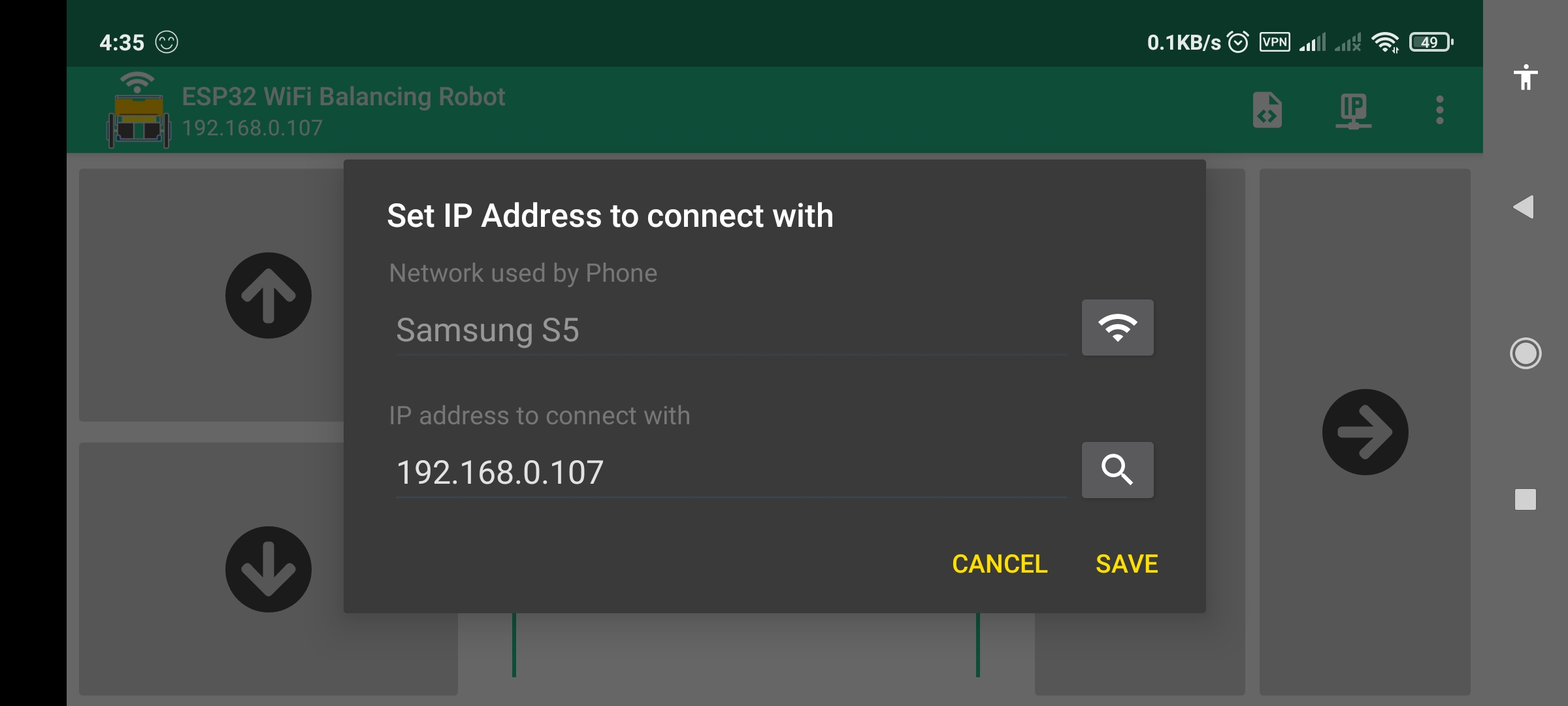Open the IP network settings icon

pos(1353,110)
